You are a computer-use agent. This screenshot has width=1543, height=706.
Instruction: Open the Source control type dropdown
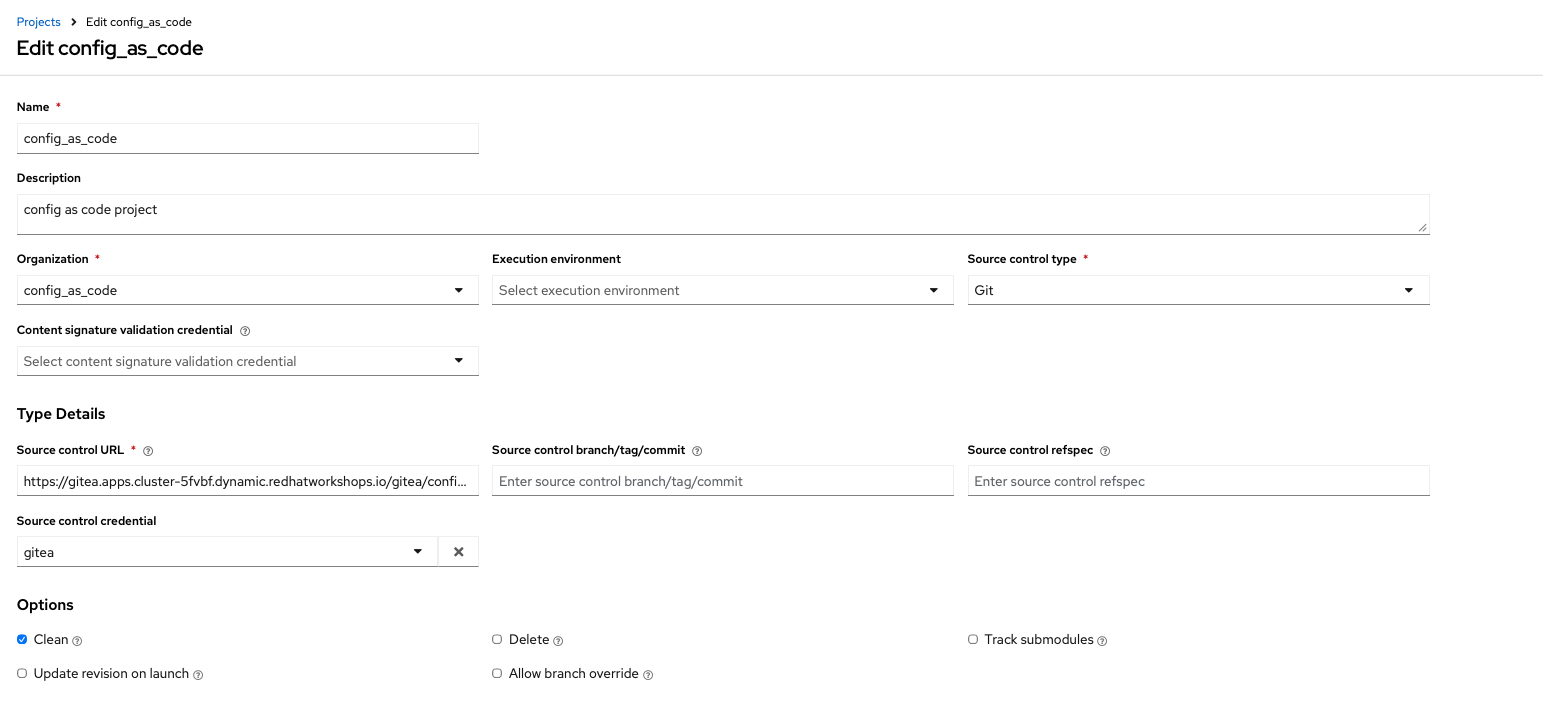(1198, 290)
